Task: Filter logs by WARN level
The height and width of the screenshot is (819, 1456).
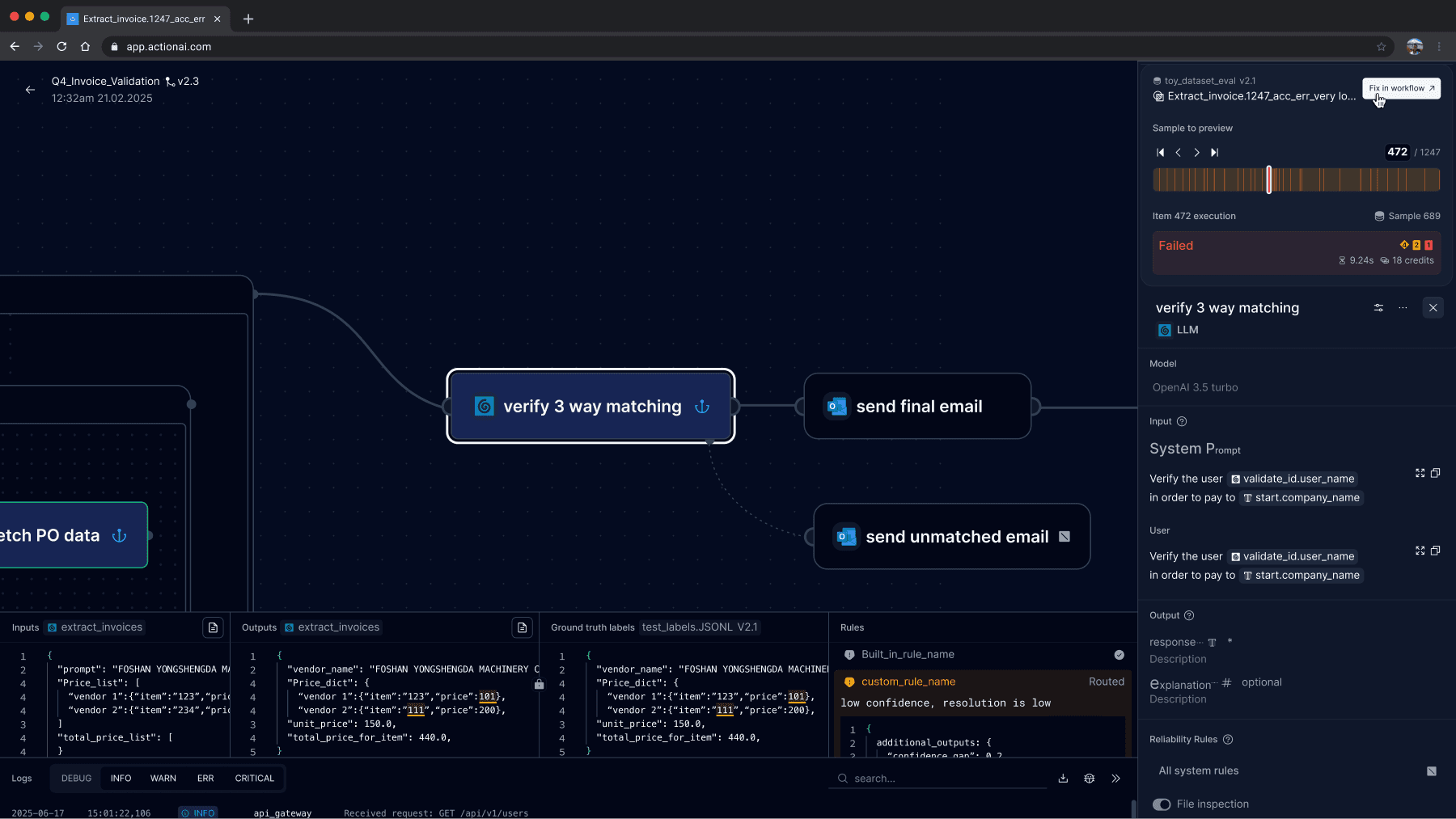Action: [x=163, y=779]
